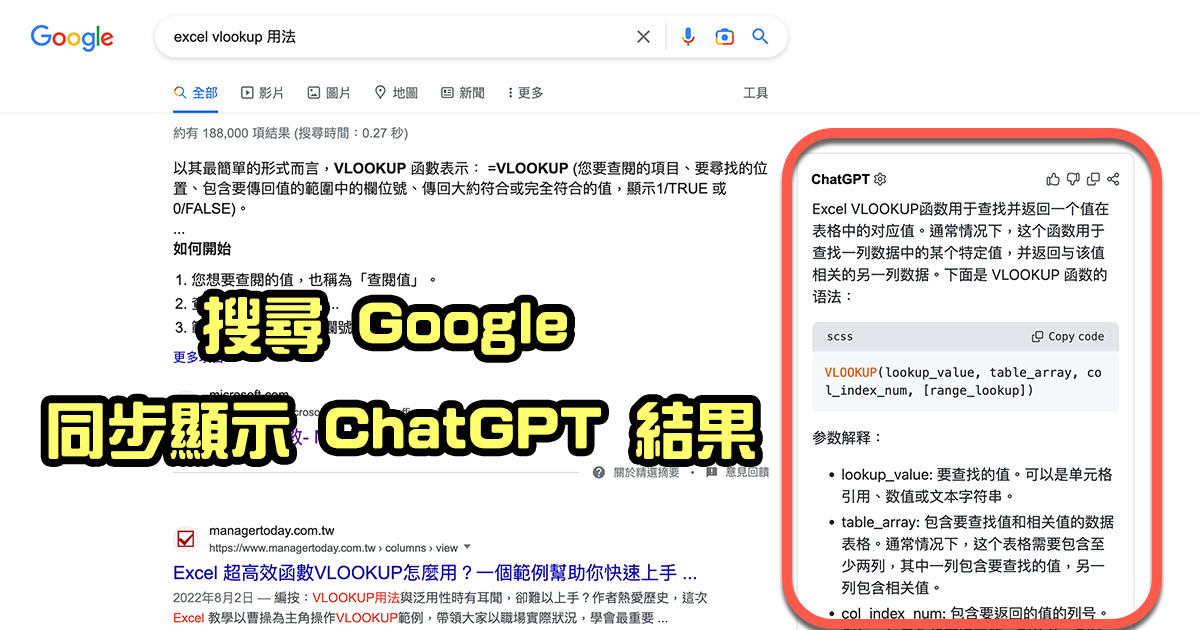Toggle the 工具 search tools bar
The height and width of the screenshot is (630, 1200).
[x=756, y=92]
